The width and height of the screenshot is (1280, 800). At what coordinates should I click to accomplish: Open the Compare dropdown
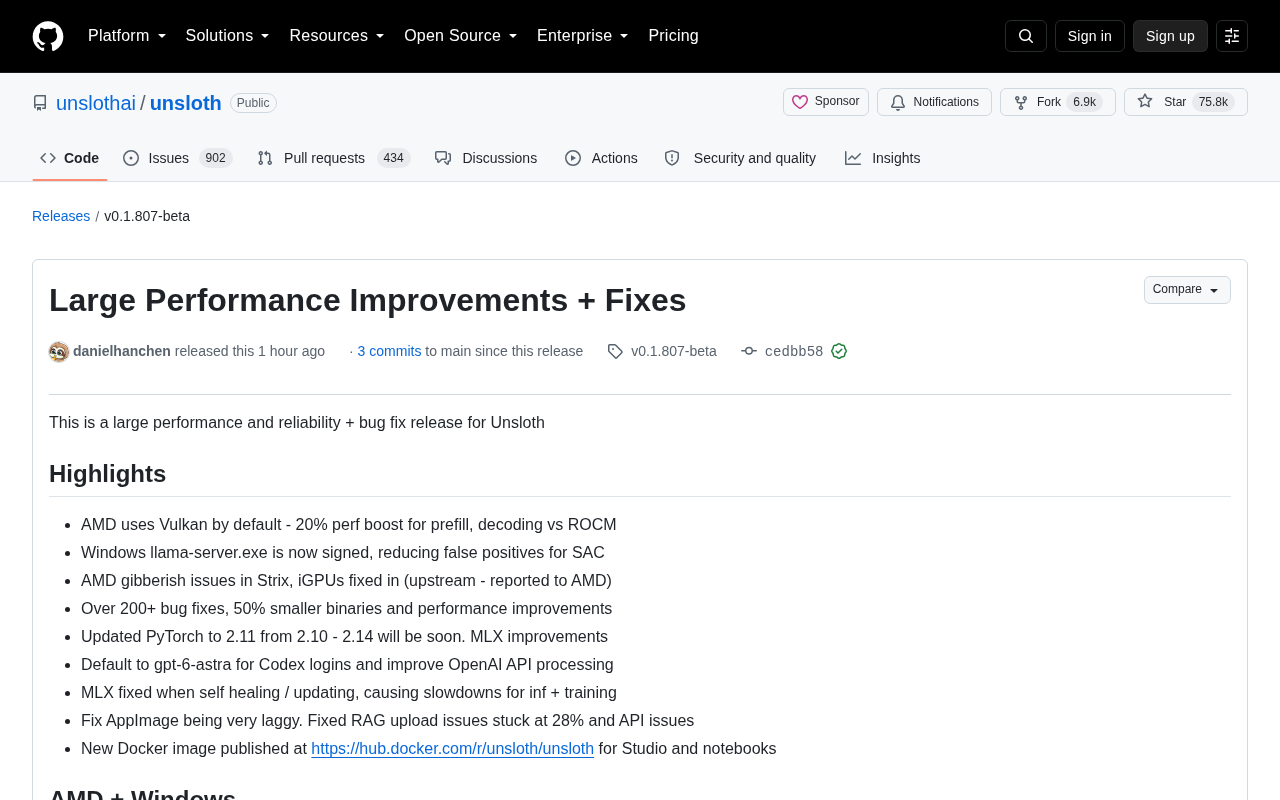tap(1187, 290)
